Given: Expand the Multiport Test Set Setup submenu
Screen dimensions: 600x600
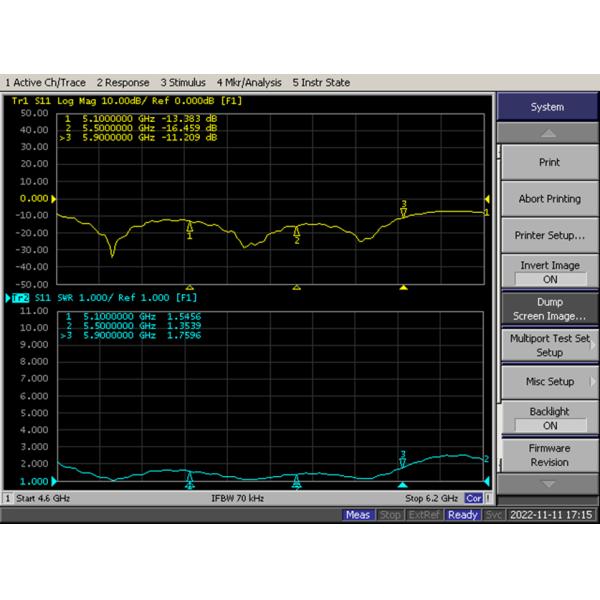Looking at the screenshot, I should (549, 345).
